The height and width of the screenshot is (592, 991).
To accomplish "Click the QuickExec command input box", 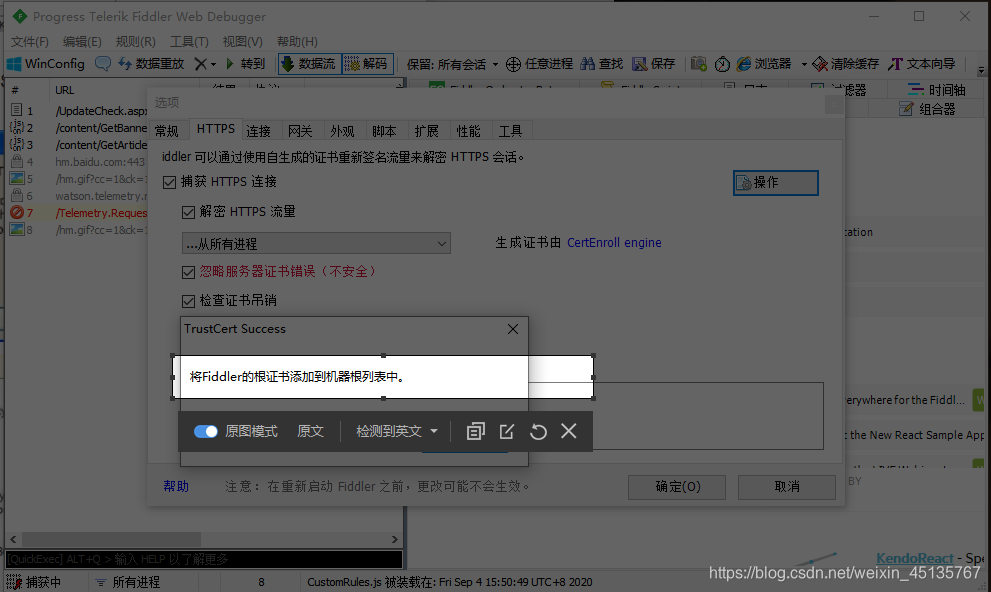I will tap(204, 559).
